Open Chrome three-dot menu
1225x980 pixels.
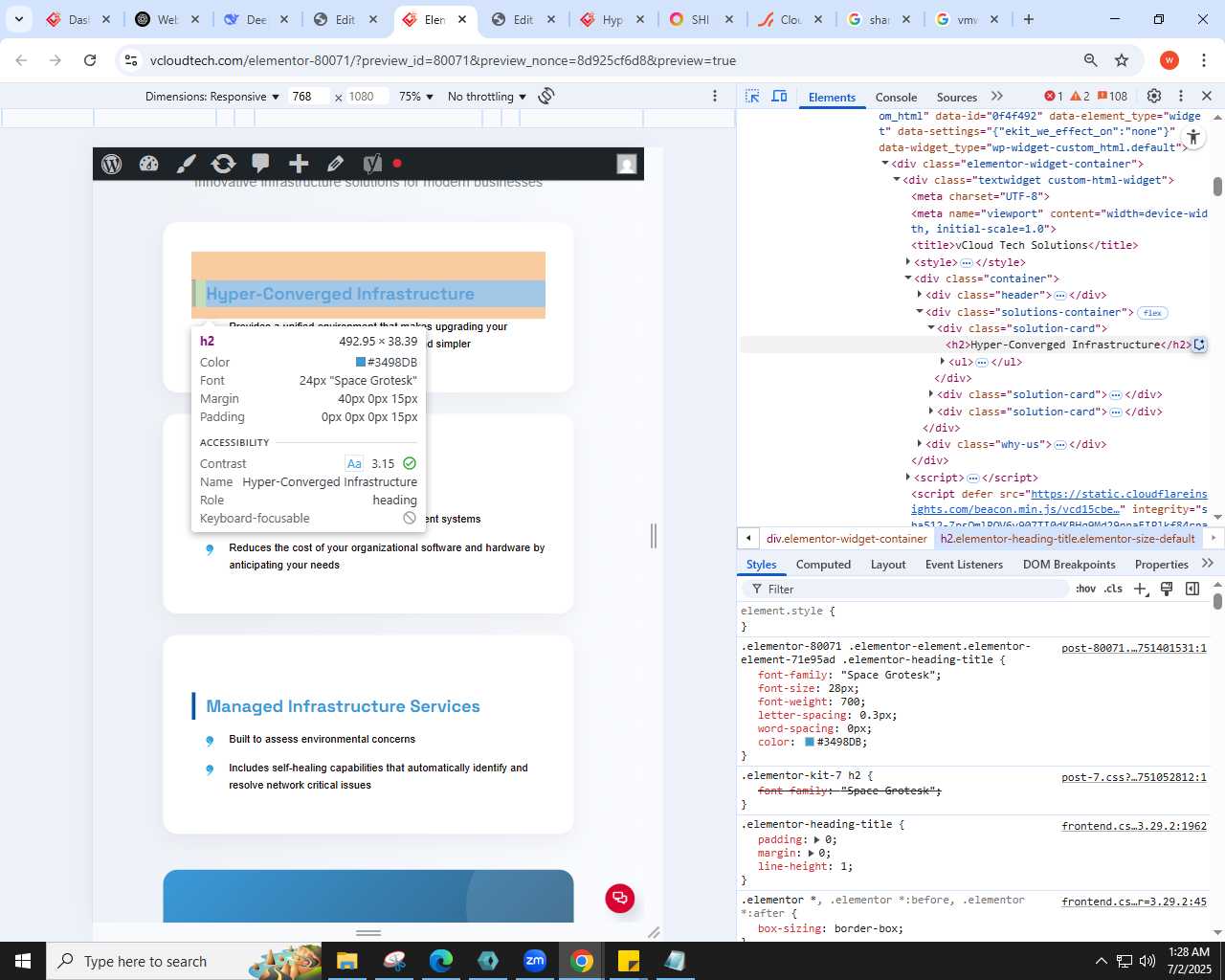coord(1203,60)
